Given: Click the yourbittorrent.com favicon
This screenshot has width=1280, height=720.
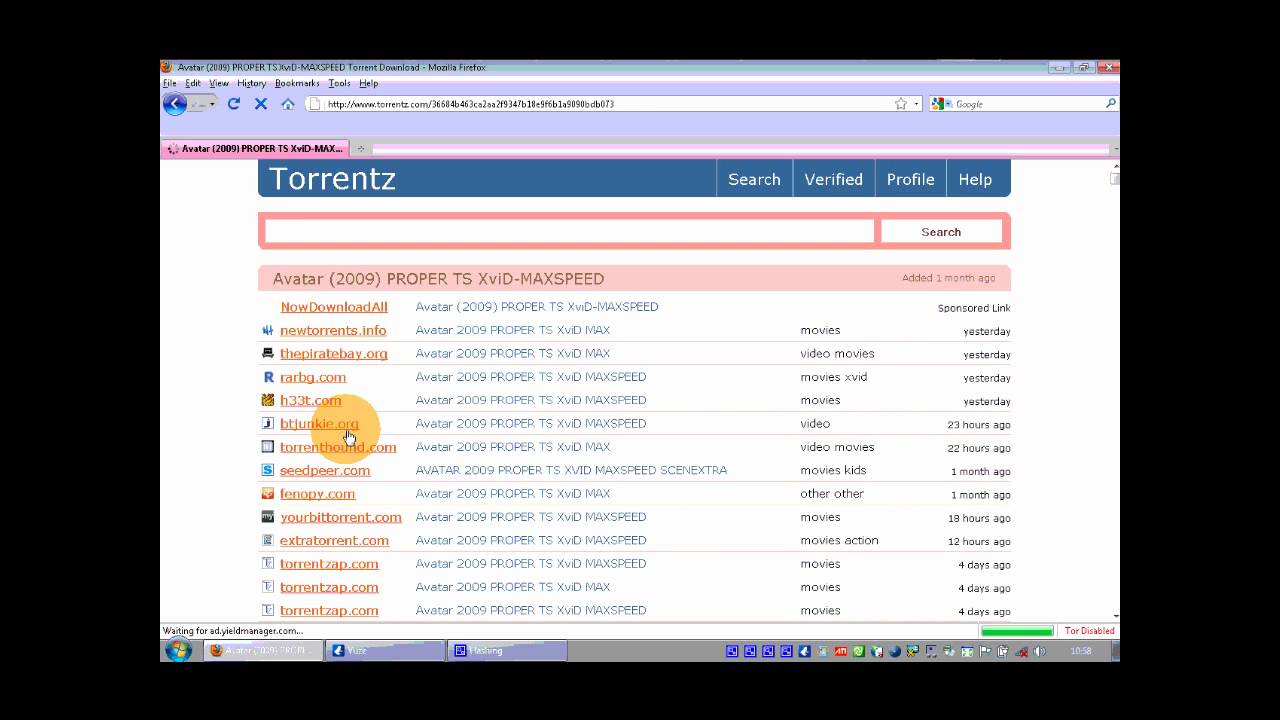Looking at the screenshot, I should click(267, 517).
